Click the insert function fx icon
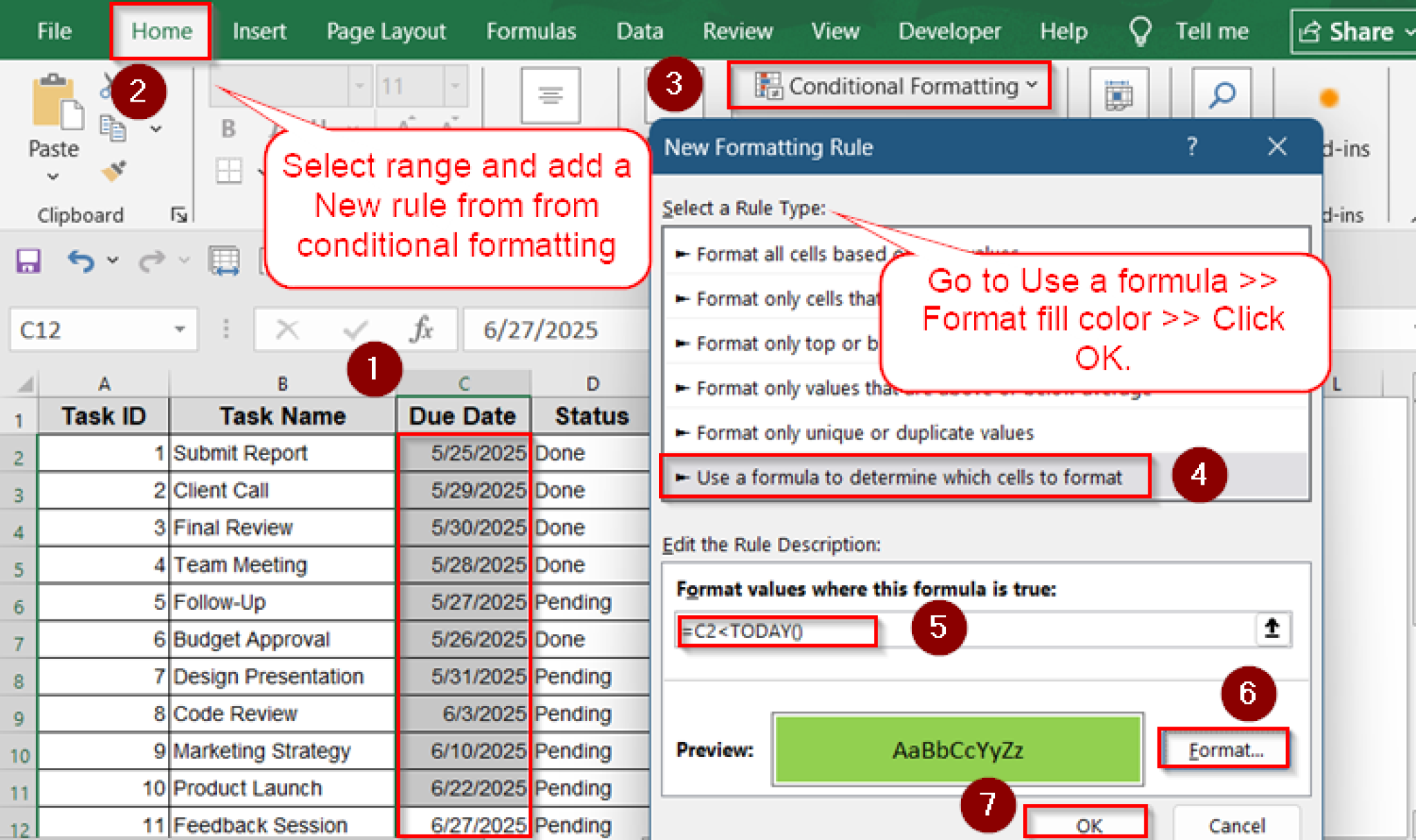Image resolution: width=1416 pixels, height=840 pixels. click(x=421, y=330)
